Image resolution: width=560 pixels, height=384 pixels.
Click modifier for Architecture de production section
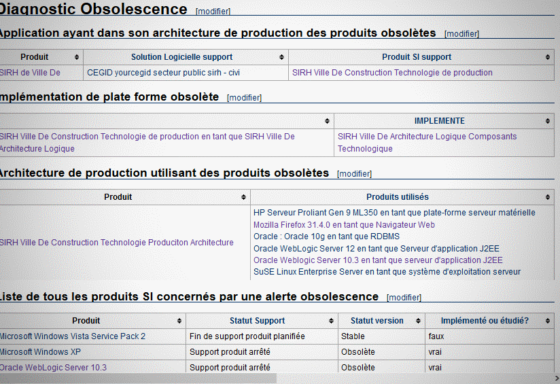(354, 174)
